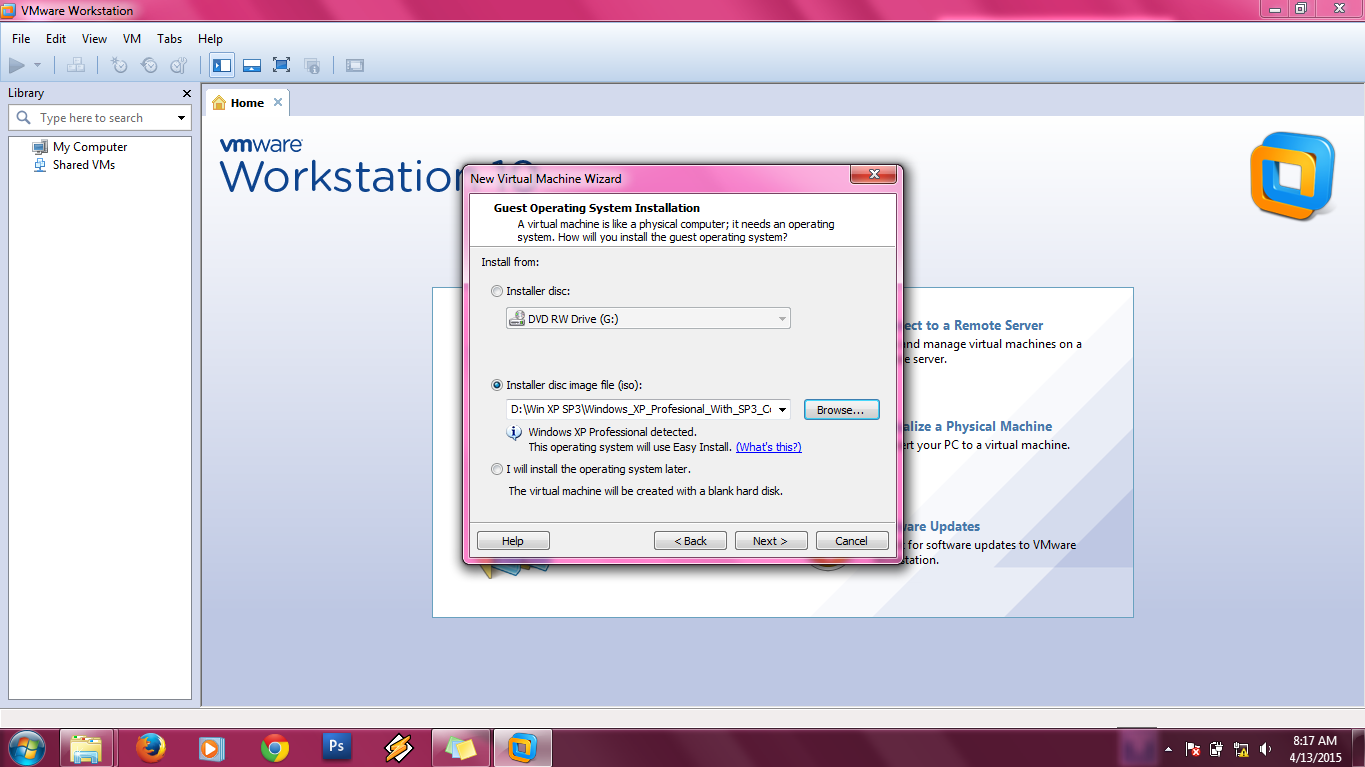Viewport: 1365px width, 767px height.
Task: Show hidden tray icons arrow
Action: tap(1169, 749)
